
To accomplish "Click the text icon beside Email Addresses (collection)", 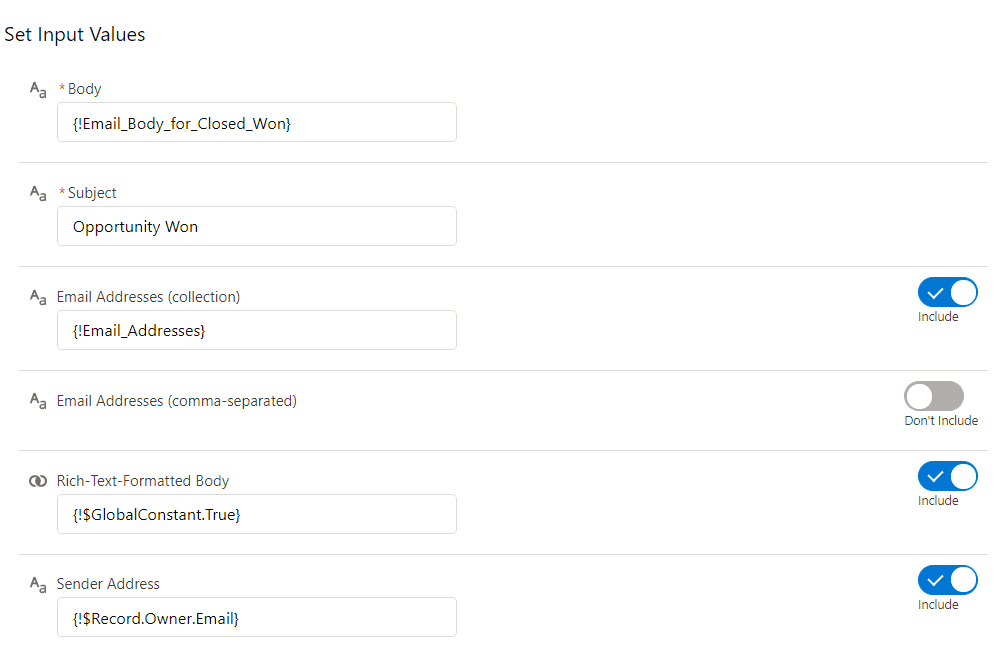I will tap(38, 297).
